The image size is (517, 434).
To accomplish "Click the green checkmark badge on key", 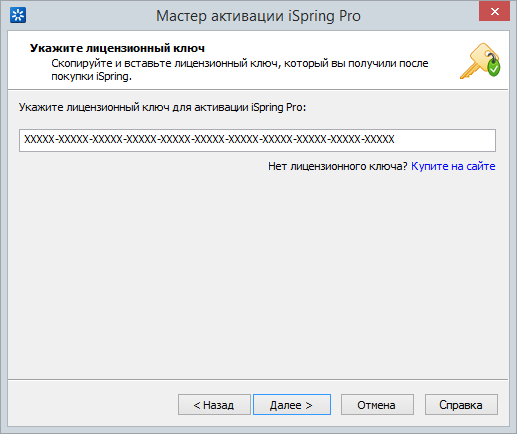I will coord(494,68).
